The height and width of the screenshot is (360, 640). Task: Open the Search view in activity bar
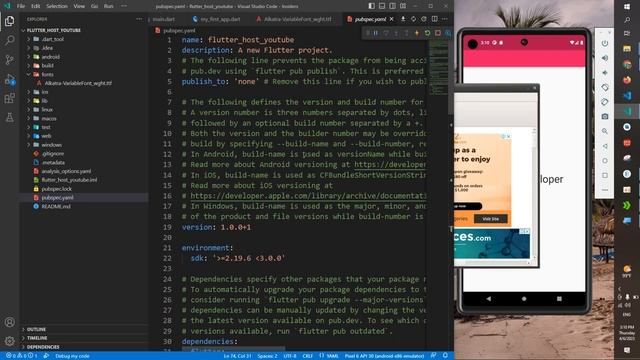pos(9,40)
